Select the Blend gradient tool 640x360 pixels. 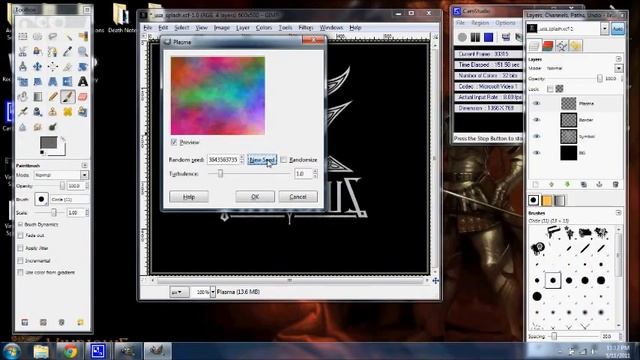(x=38, y=97)
